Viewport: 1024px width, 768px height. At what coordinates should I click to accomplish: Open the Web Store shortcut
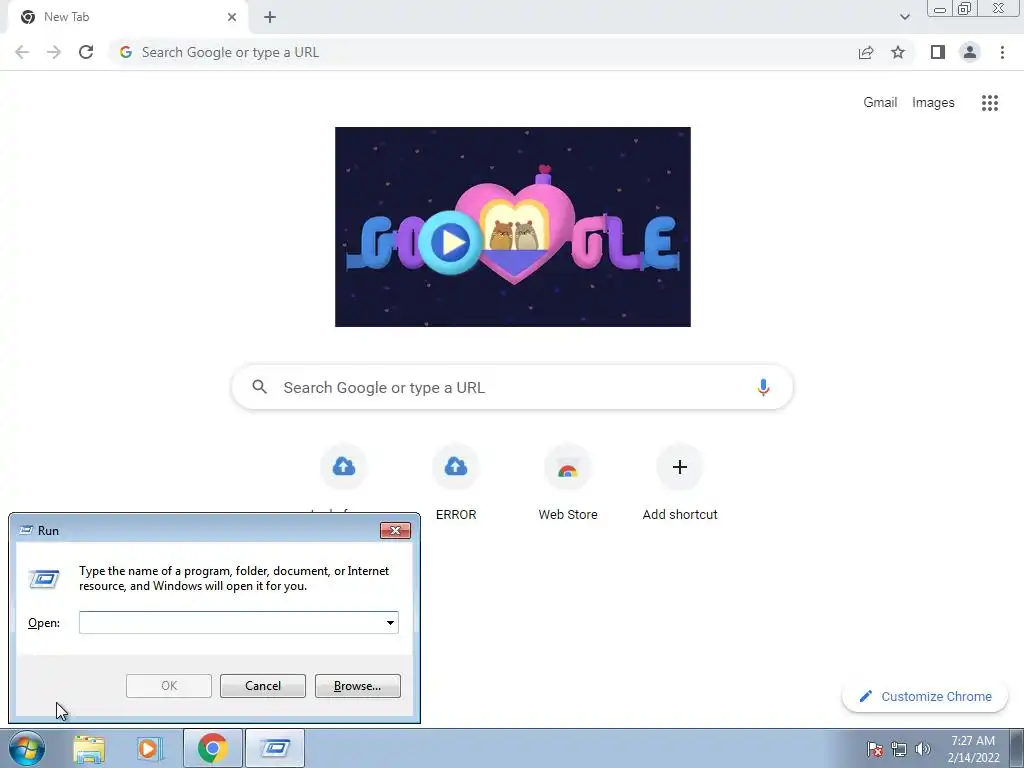click(568, 482)
